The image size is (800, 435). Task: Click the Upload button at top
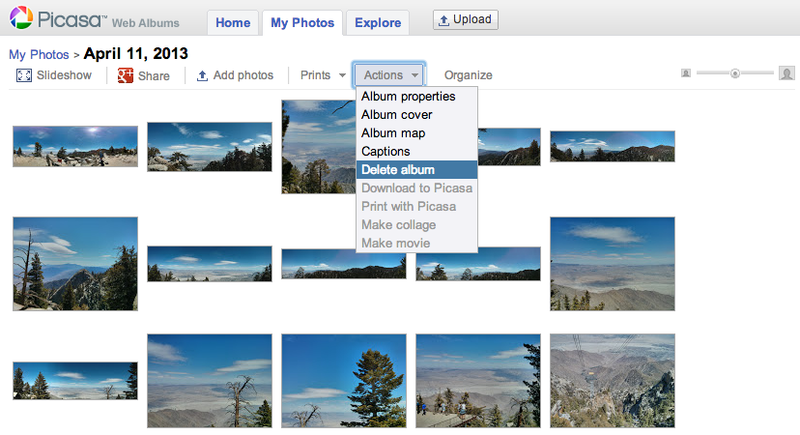[x=465, y=19]
